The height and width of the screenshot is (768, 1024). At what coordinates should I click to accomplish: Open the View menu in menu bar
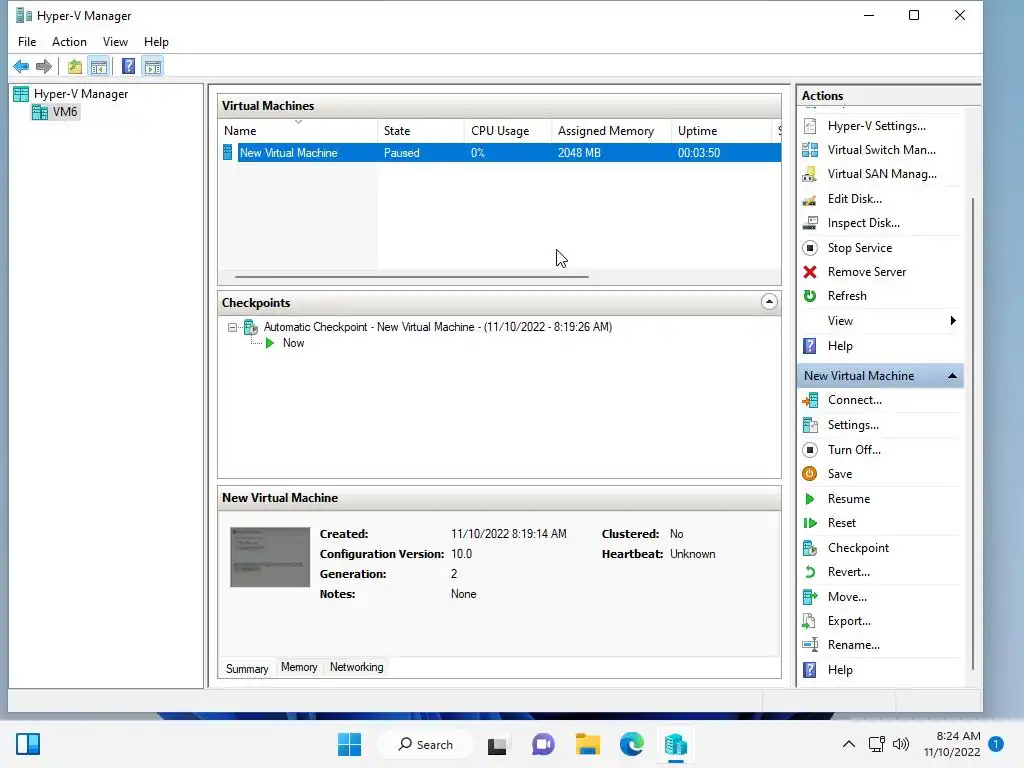(x=115, y=42)
